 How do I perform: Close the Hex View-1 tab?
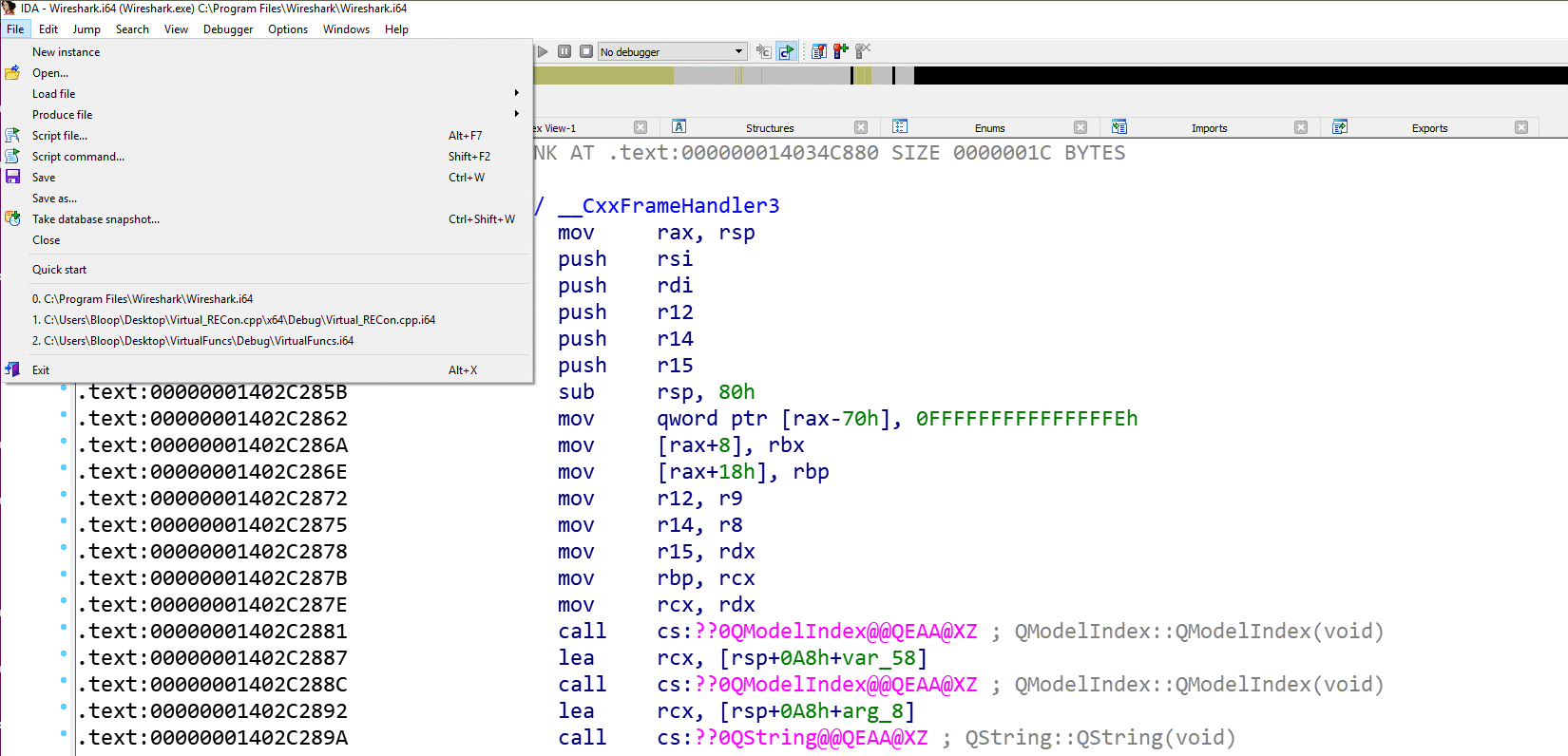tap(641, 127)
